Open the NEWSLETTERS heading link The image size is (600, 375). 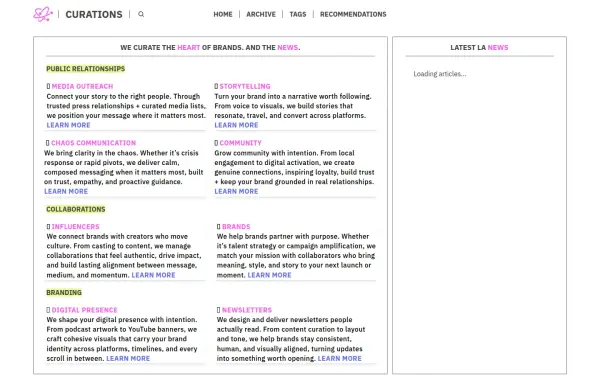point(247,310)
